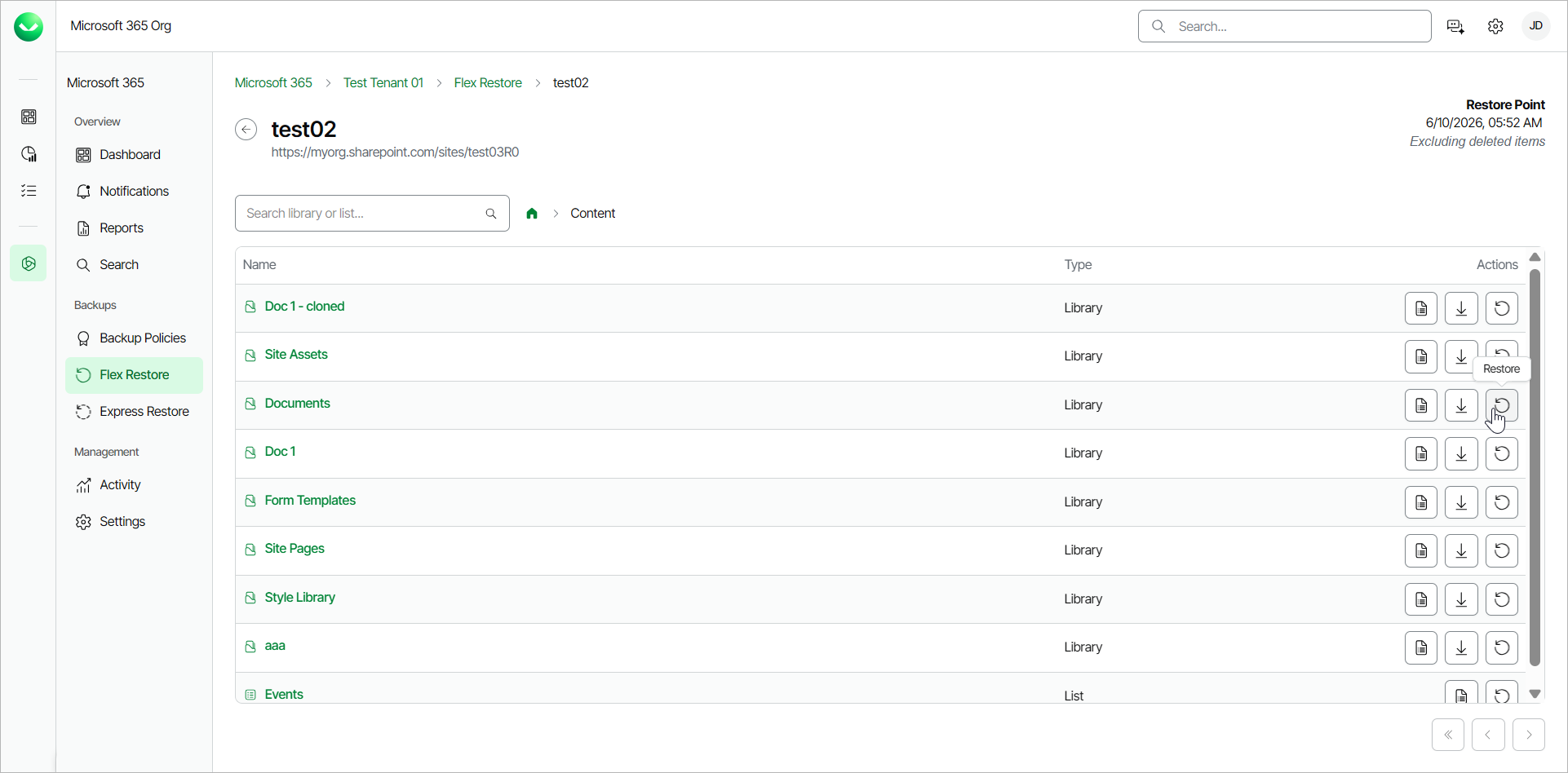Click the back arrow next to test02
This screenshot has height=773, width=1568.
(246, 130)
